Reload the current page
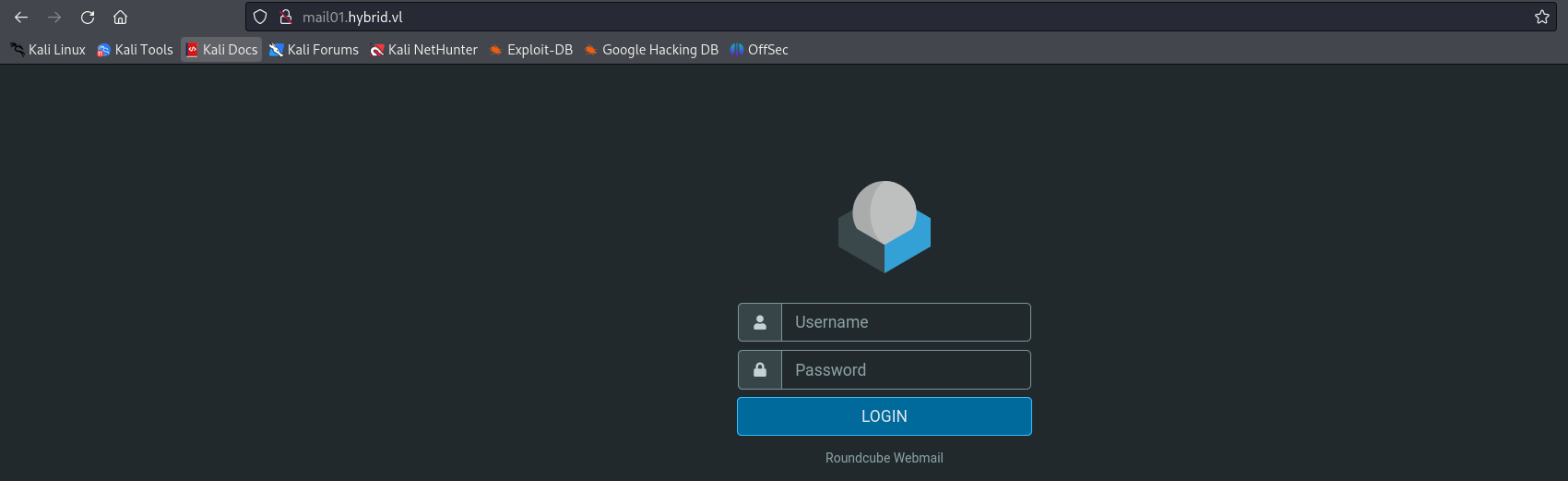The width and height of the screenshot is (1568, 481). tap(88, 18)
